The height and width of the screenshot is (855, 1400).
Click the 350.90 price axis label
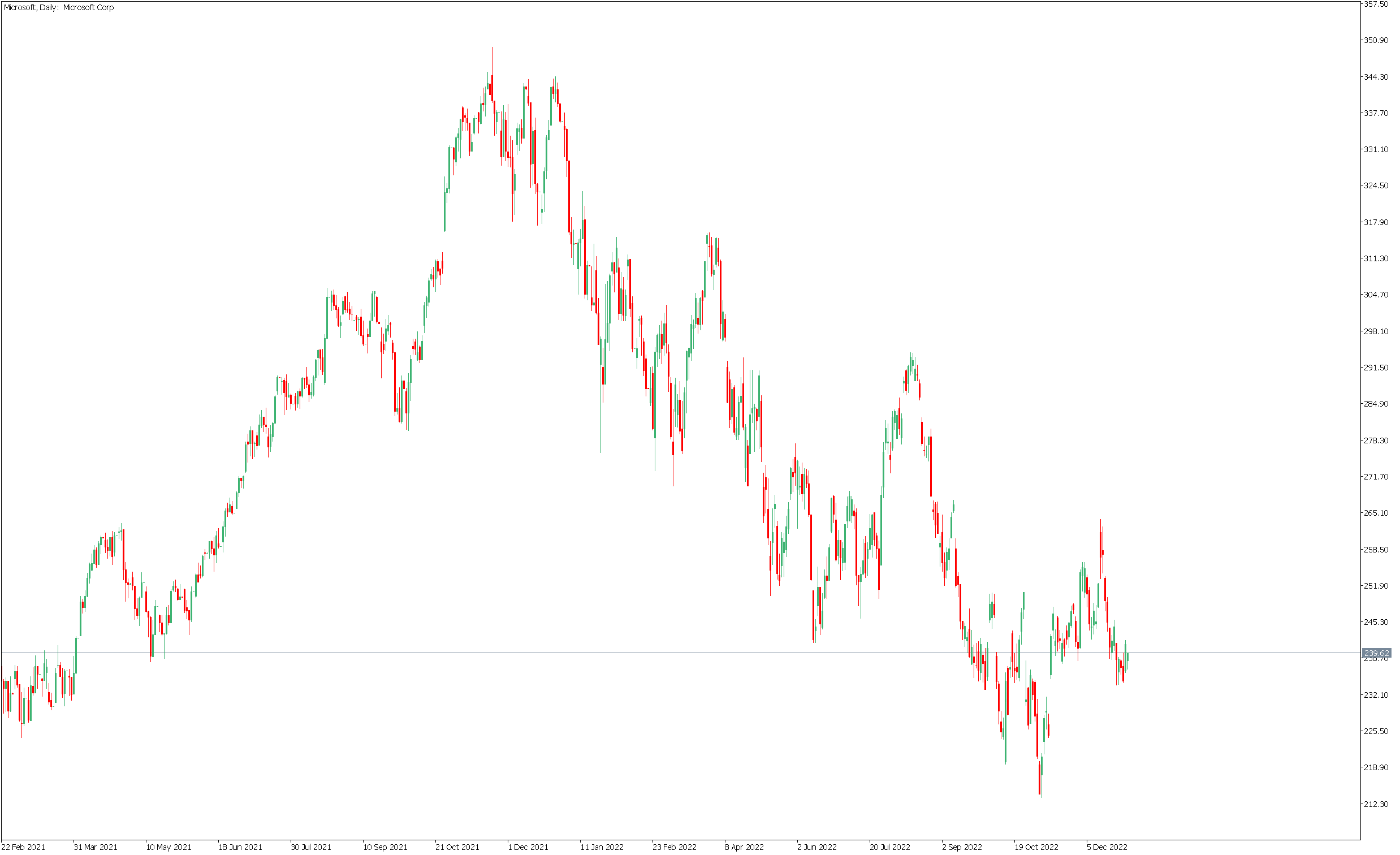(1376, 40)
